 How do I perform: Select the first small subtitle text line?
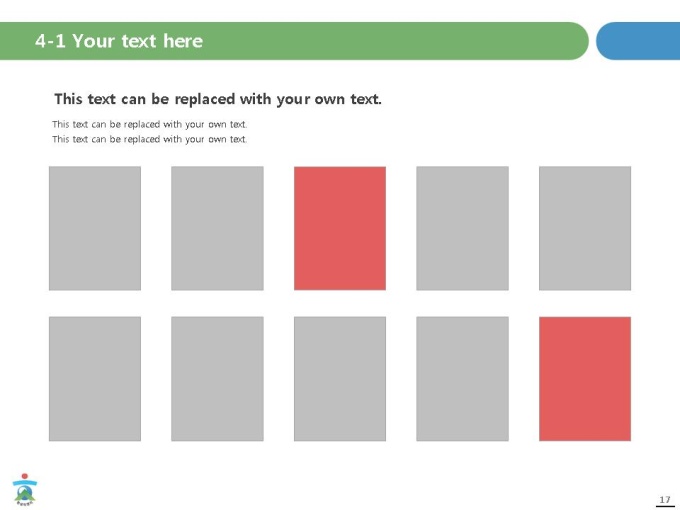point(150,124)
